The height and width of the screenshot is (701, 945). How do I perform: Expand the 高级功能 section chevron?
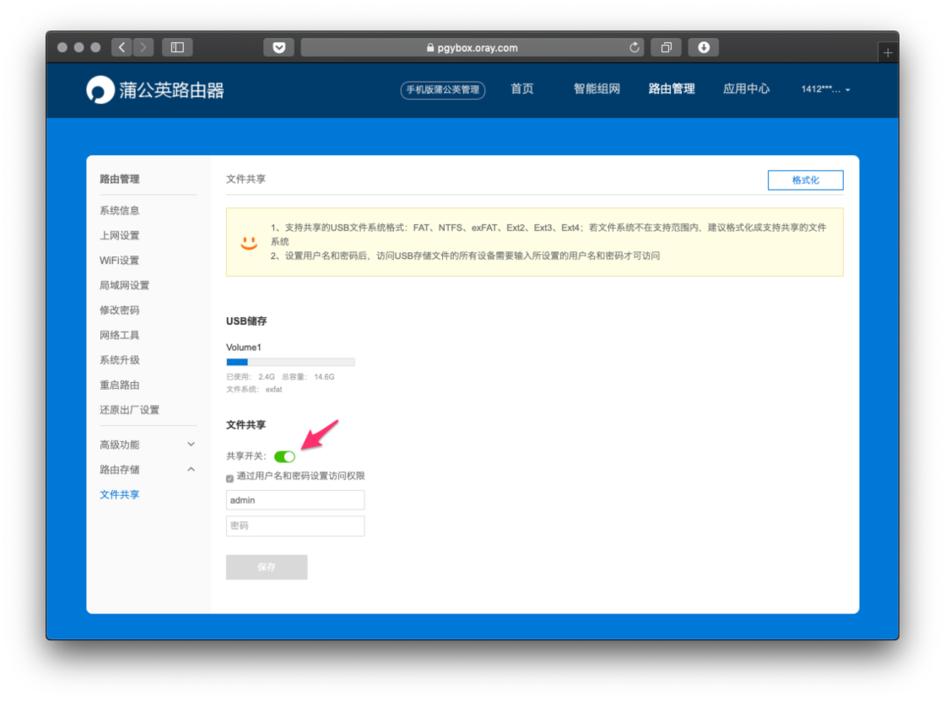tap(190, 444)
